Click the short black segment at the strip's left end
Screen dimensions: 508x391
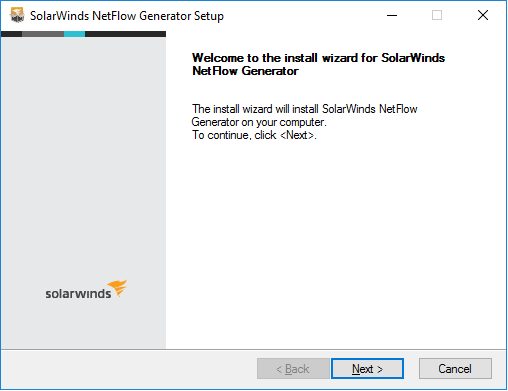[12, 34]
